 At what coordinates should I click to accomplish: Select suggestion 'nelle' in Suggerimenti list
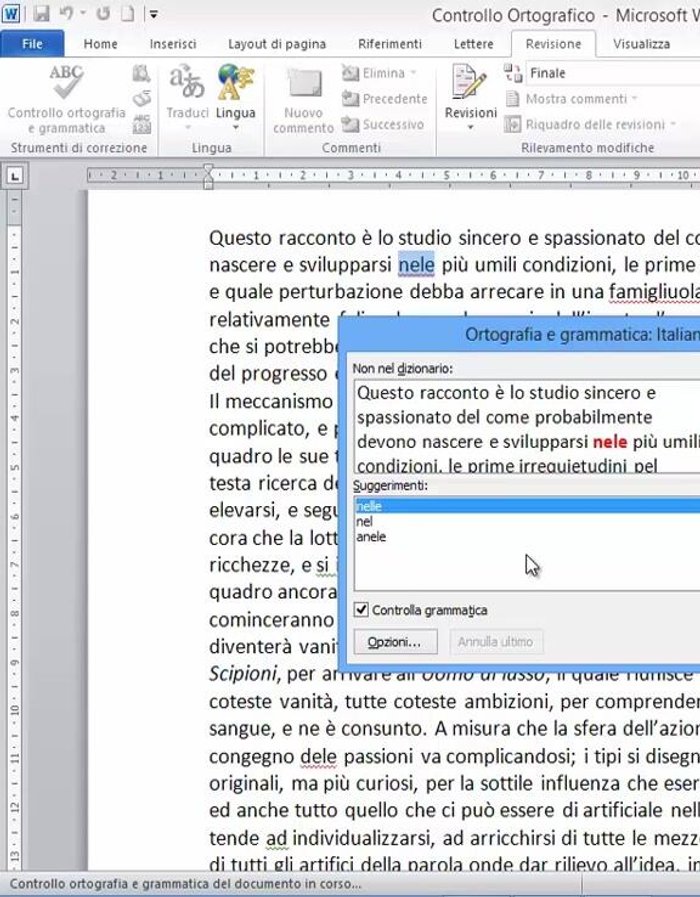click(x=527, y=506)
